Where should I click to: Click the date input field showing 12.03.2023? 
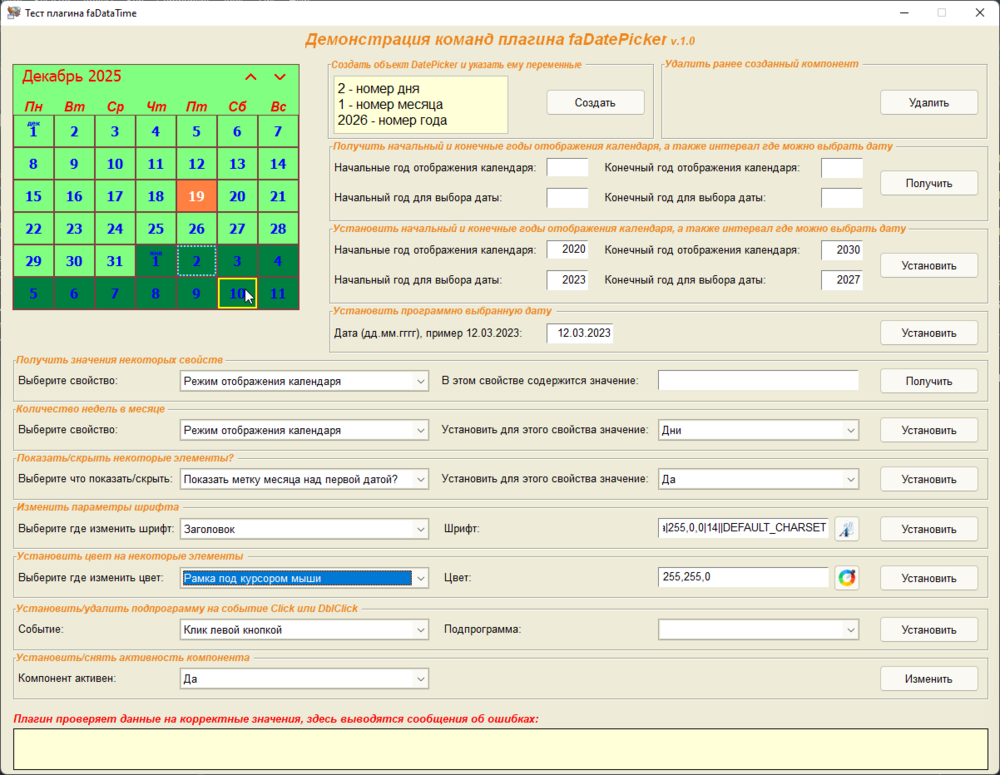[580, 333]
